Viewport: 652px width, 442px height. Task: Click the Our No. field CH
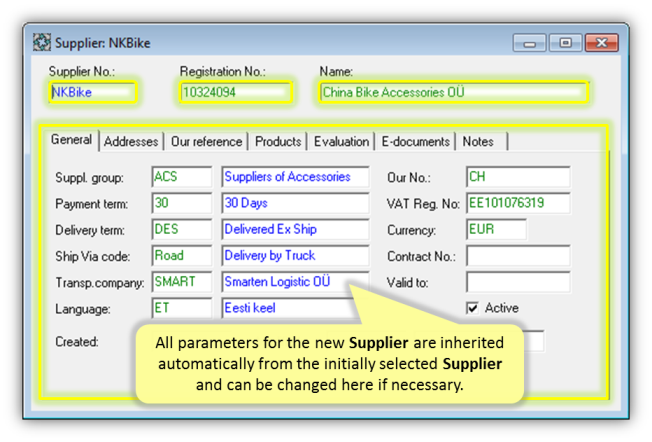(518, 177)
